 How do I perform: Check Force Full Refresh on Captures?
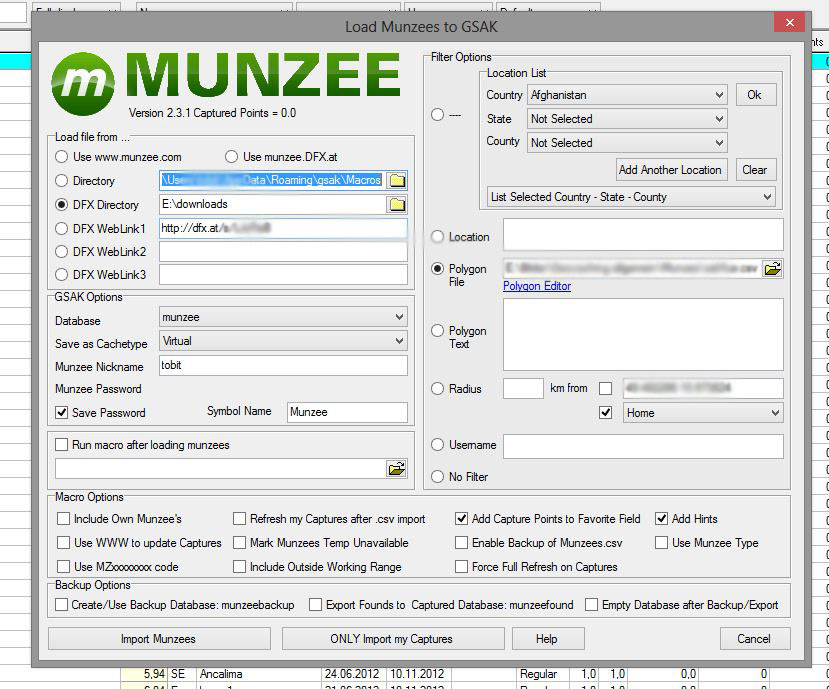pos(462,566)
